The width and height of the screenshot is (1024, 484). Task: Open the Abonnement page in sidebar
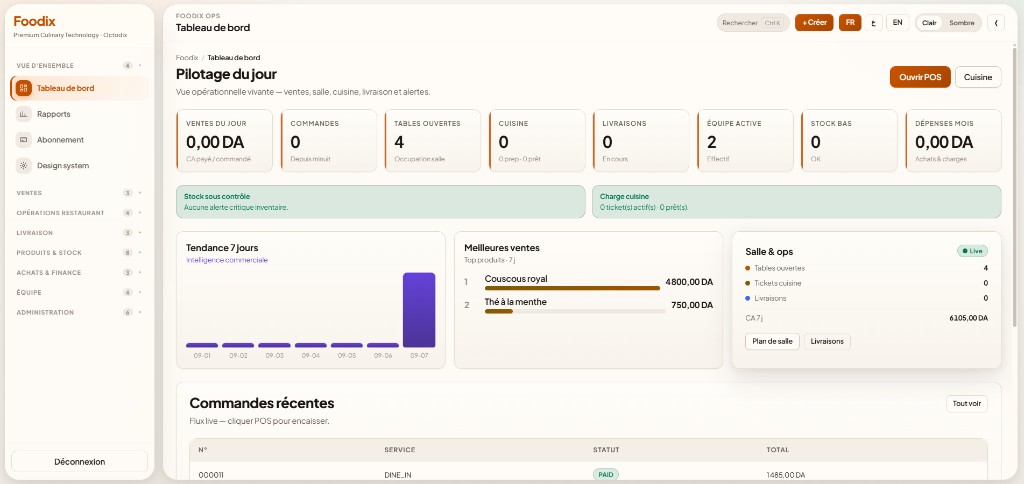80,140
